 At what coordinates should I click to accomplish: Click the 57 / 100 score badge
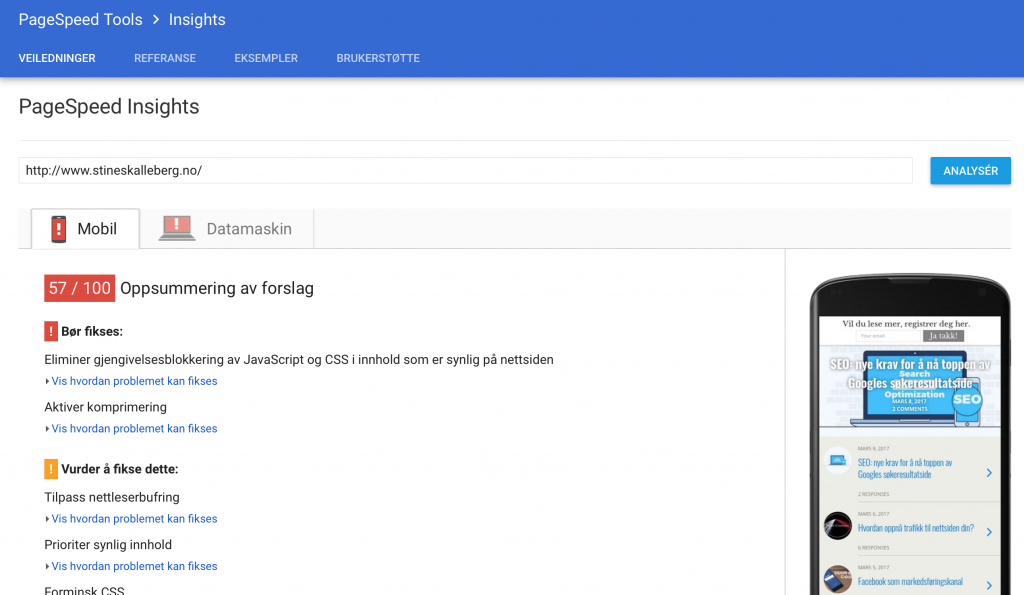coord(80,288)
